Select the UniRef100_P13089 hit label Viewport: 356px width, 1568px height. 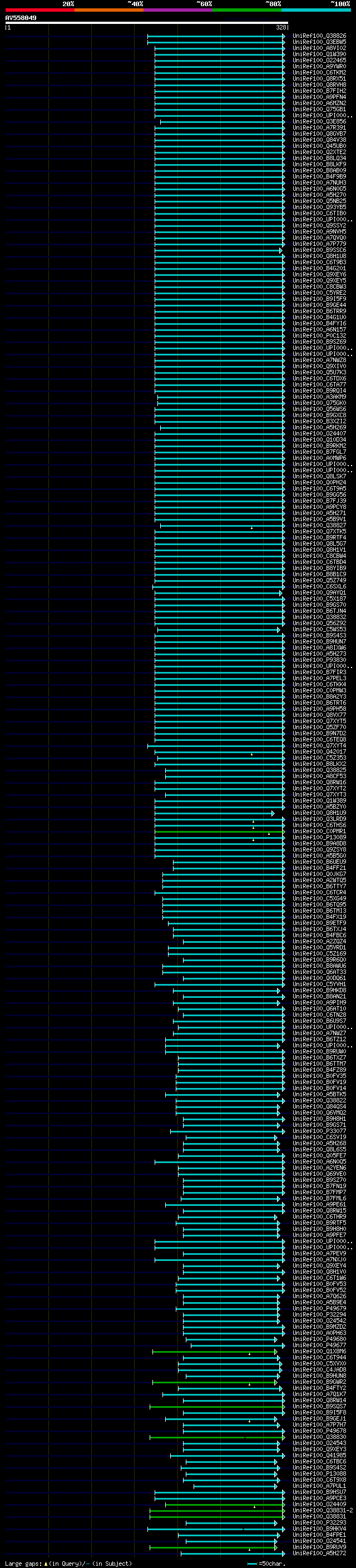[x=319, y=838]
